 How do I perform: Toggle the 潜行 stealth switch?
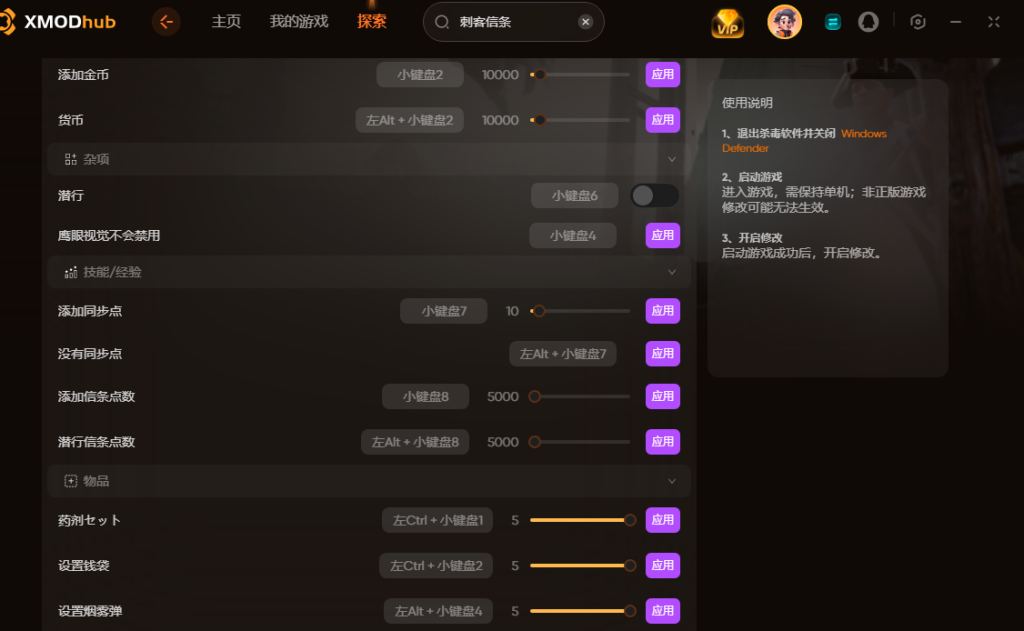(654, 195)
